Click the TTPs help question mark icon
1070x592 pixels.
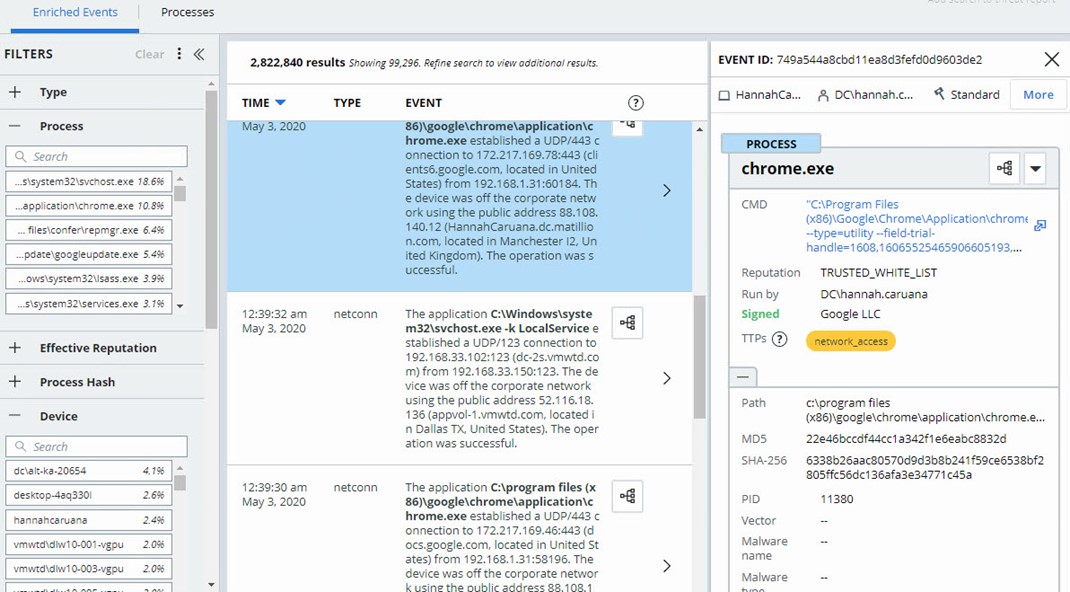click(779, 339)
